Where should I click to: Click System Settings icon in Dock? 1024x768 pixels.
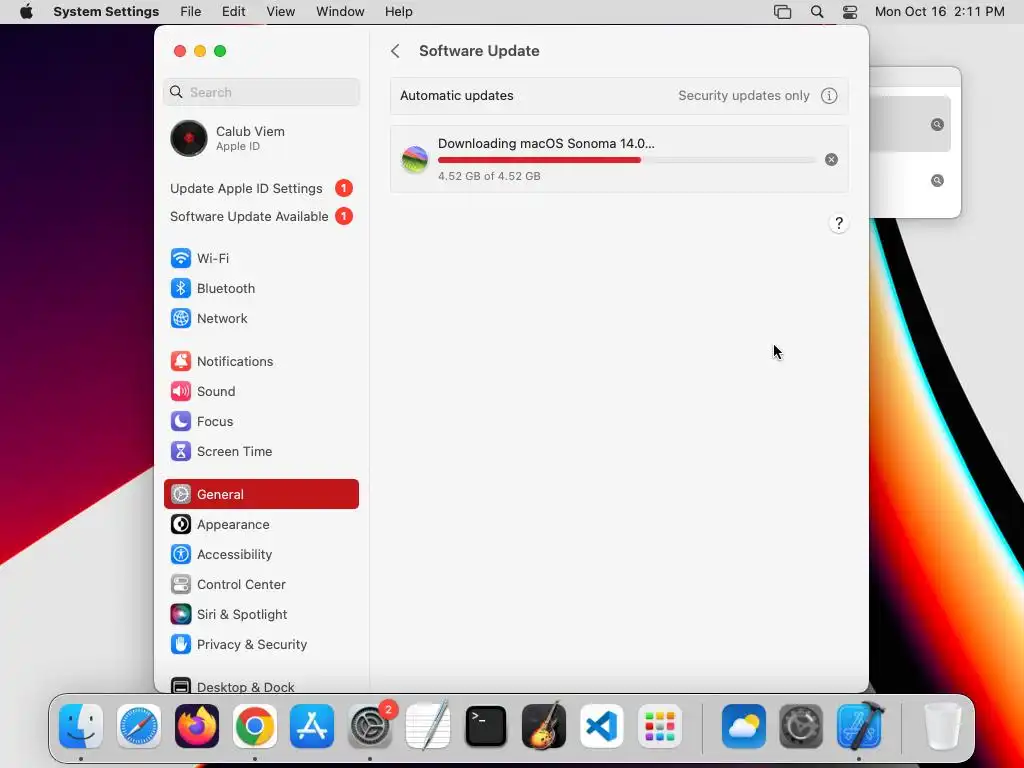coord(370,726)
